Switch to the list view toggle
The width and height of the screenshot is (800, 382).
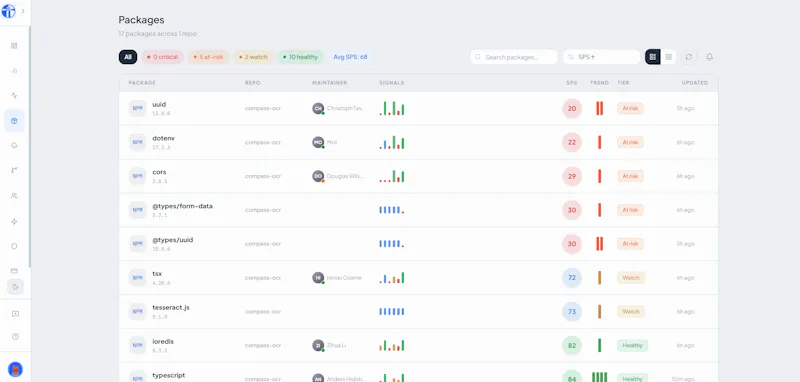653,57
